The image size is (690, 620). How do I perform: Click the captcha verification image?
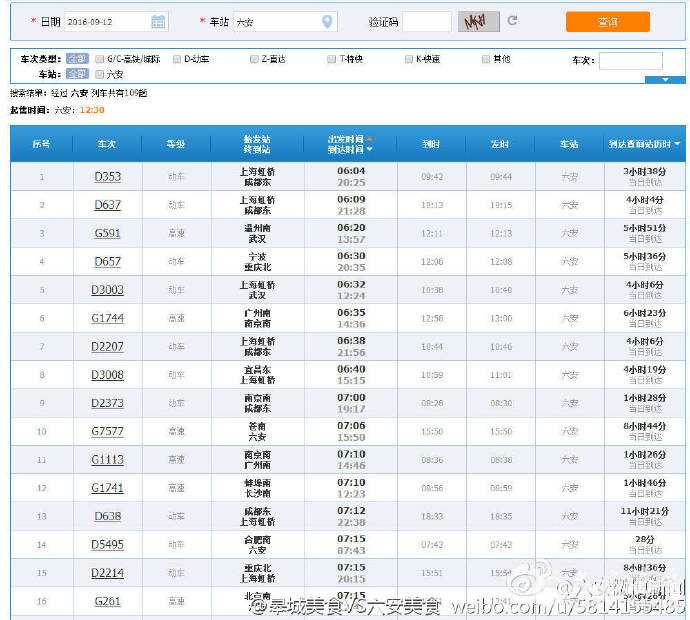pyautogui.click(x=478, y=21)
